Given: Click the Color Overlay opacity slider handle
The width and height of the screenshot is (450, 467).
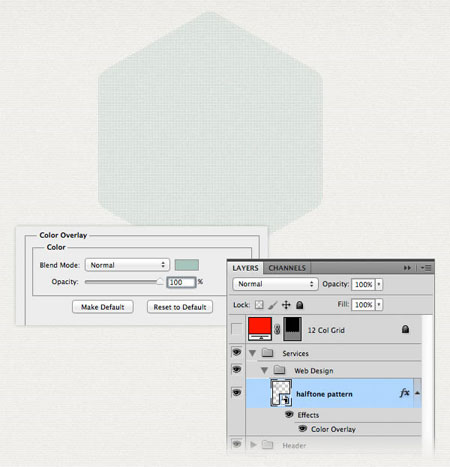Looking at the screenshot, I should (x=160, y=282).
